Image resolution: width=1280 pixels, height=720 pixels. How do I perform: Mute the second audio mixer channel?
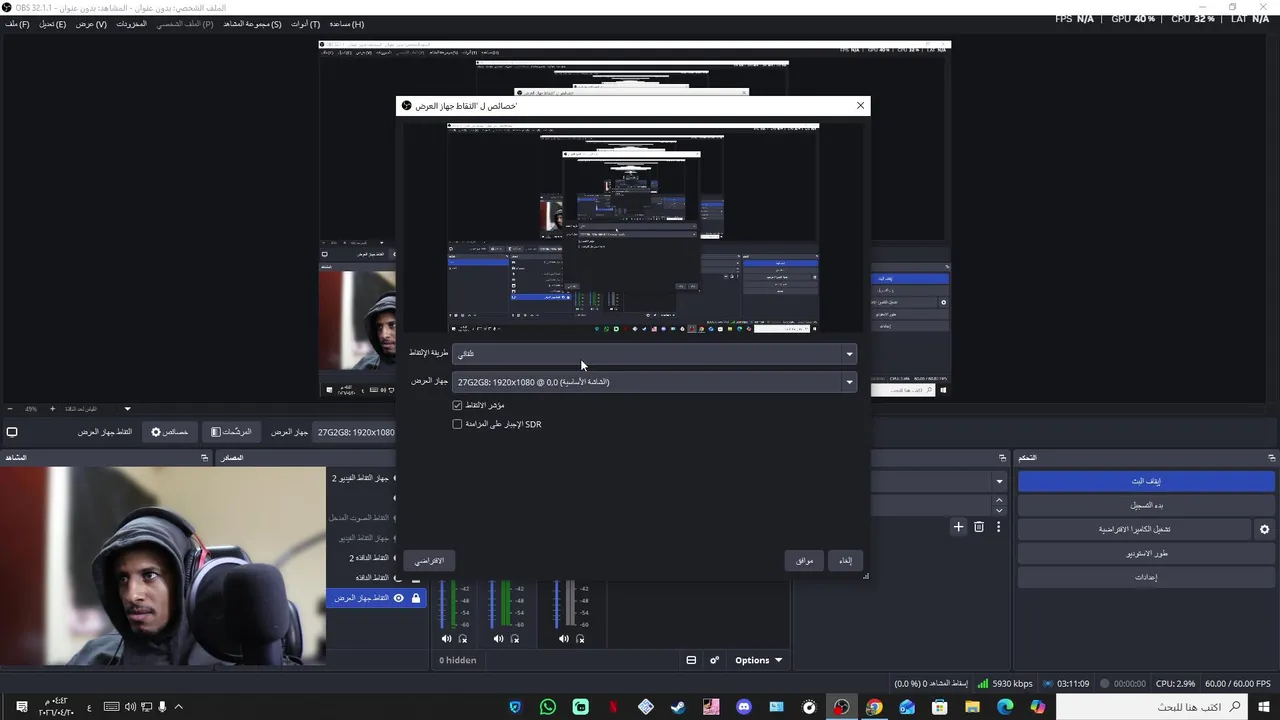point(499,639)
